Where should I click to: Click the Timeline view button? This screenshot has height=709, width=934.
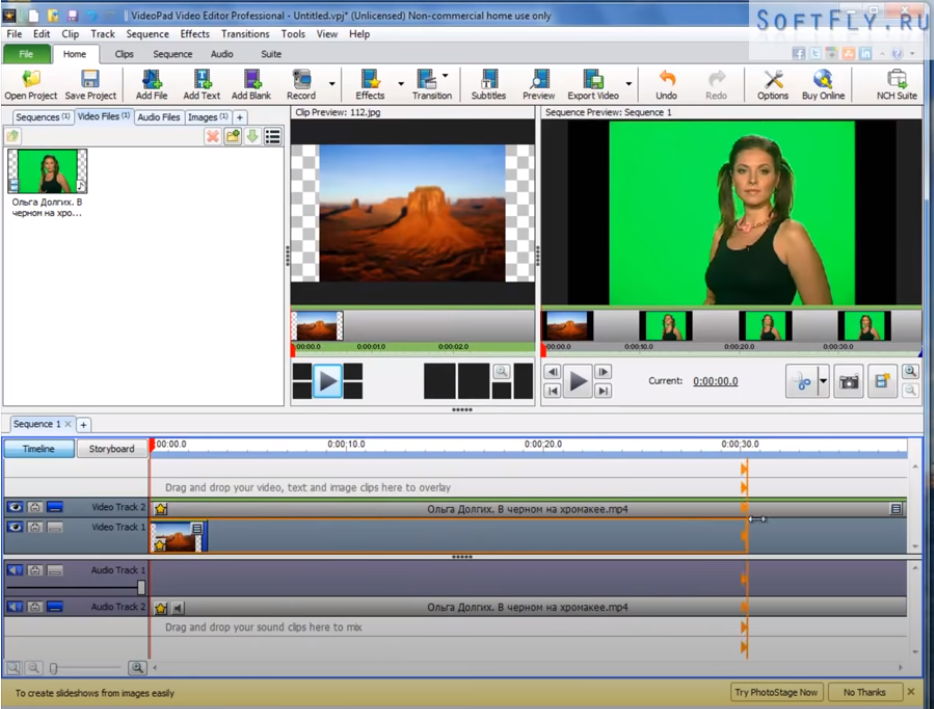point(39,449)
